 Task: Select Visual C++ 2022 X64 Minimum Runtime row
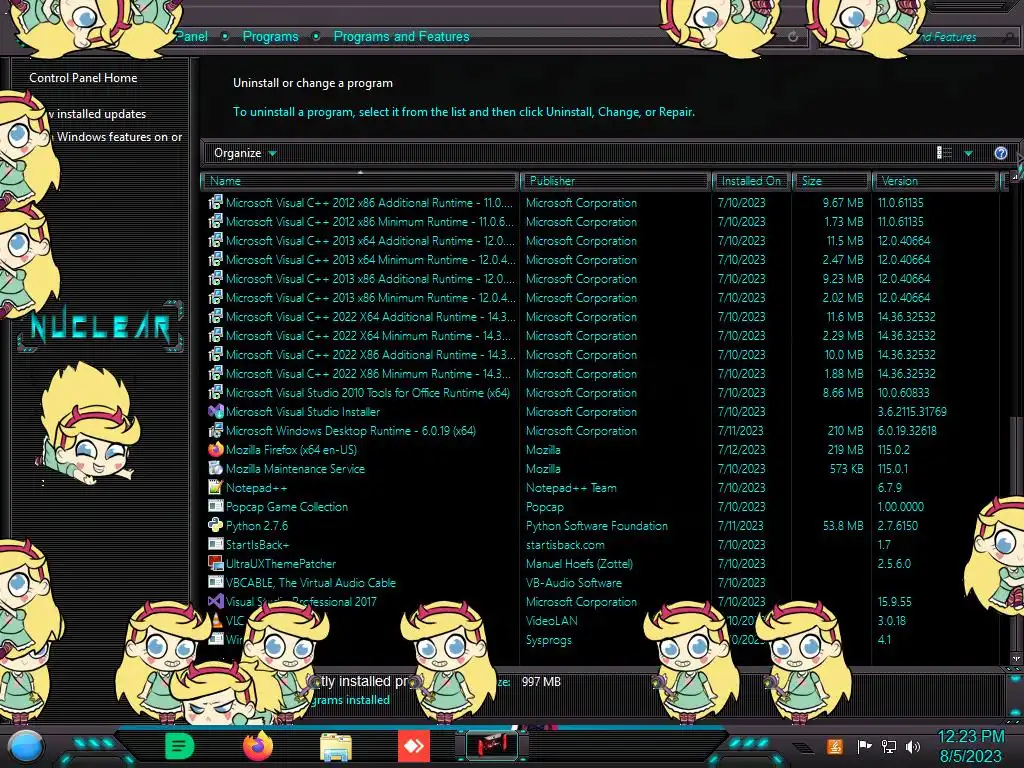coord(601,336)
